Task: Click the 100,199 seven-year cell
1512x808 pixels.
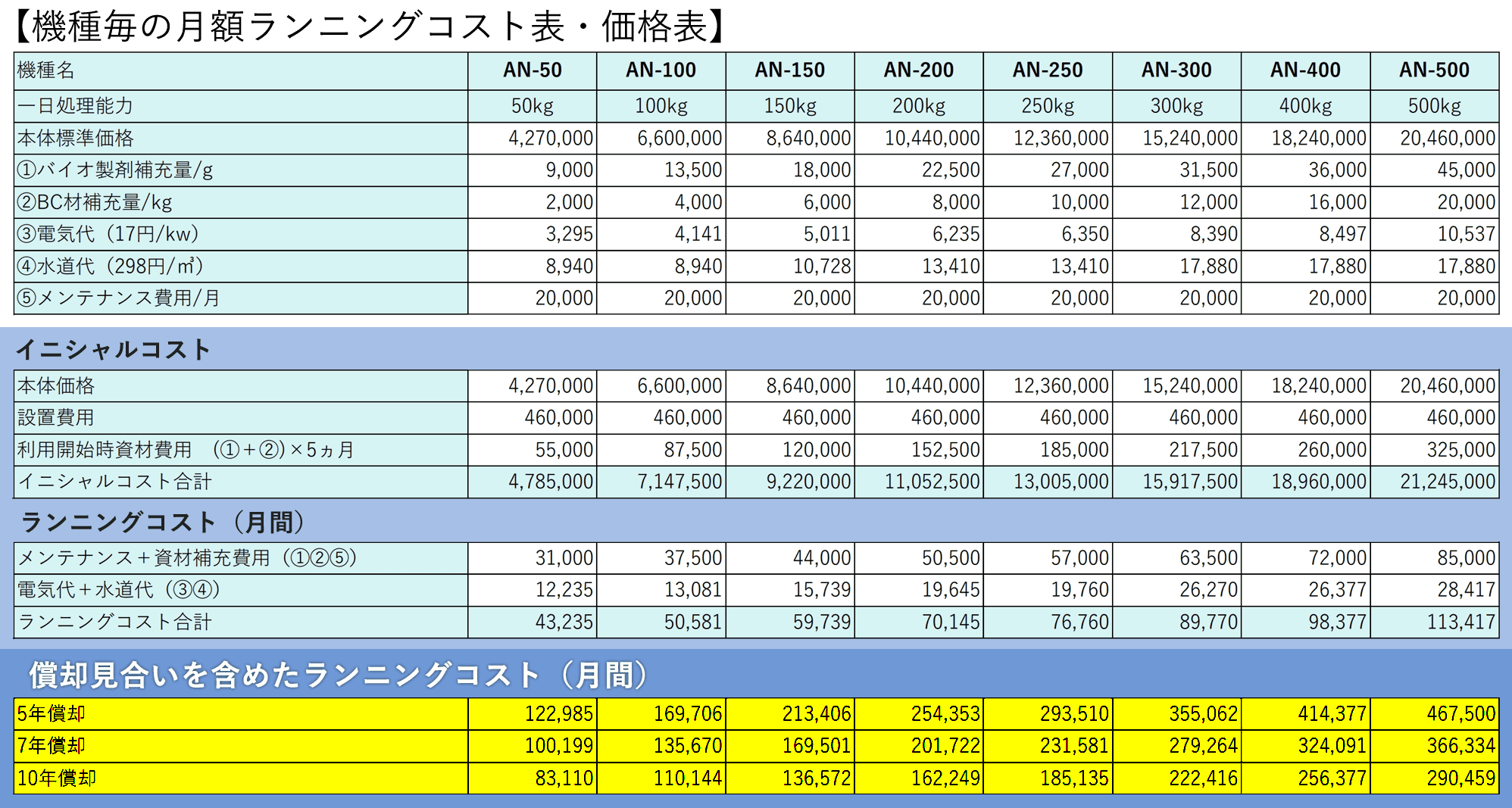Action: (x=533, y=746)
